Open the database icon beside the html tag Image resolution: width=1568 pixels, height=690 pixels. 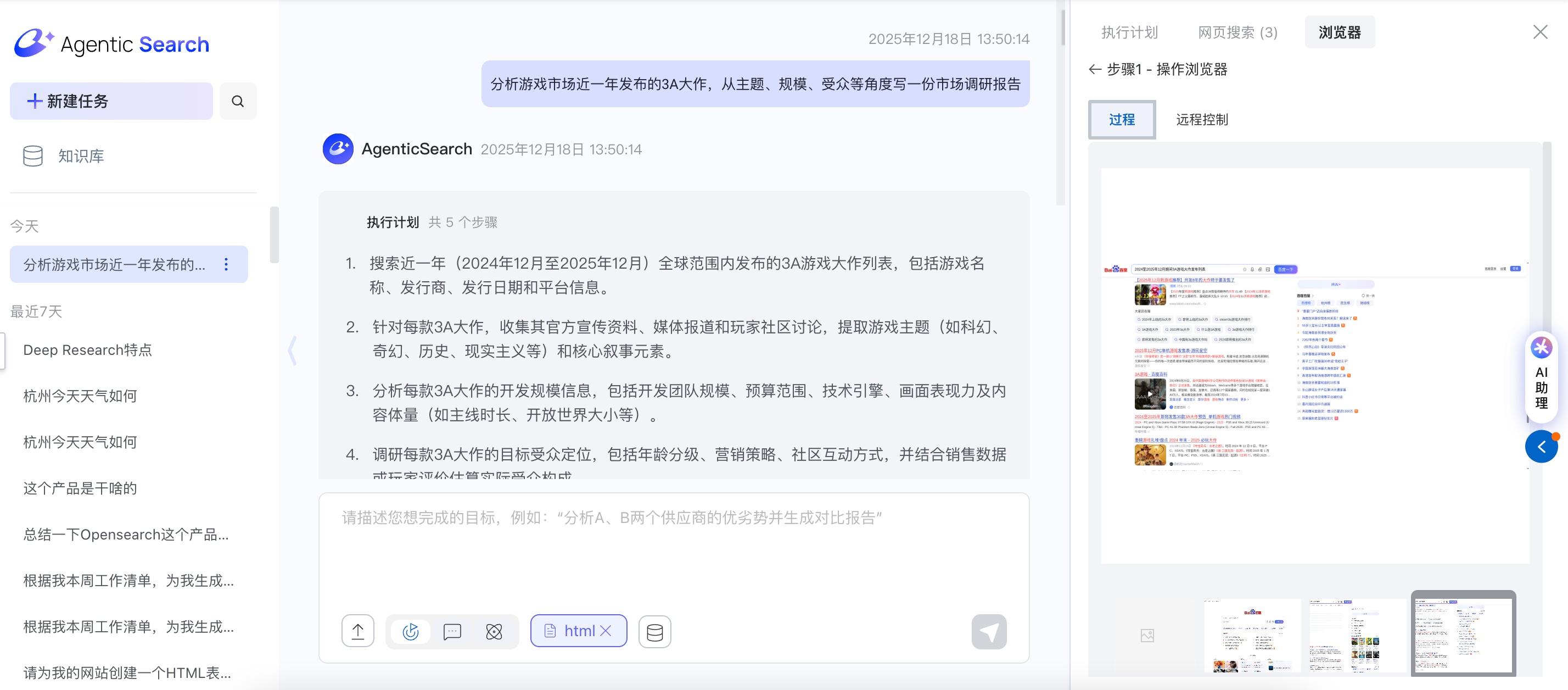point(654,631)
